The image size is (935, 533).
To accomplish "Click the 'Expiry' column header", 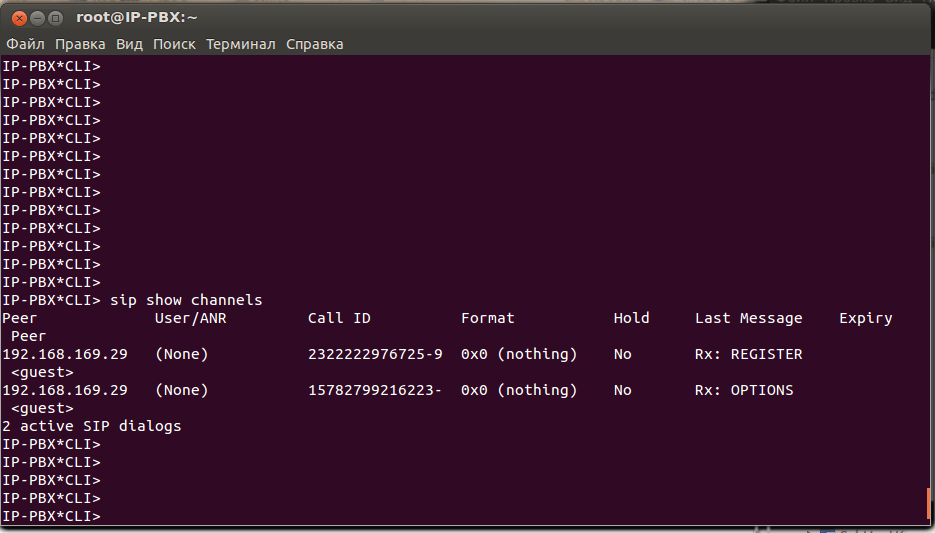I will [x=865, y=318].
